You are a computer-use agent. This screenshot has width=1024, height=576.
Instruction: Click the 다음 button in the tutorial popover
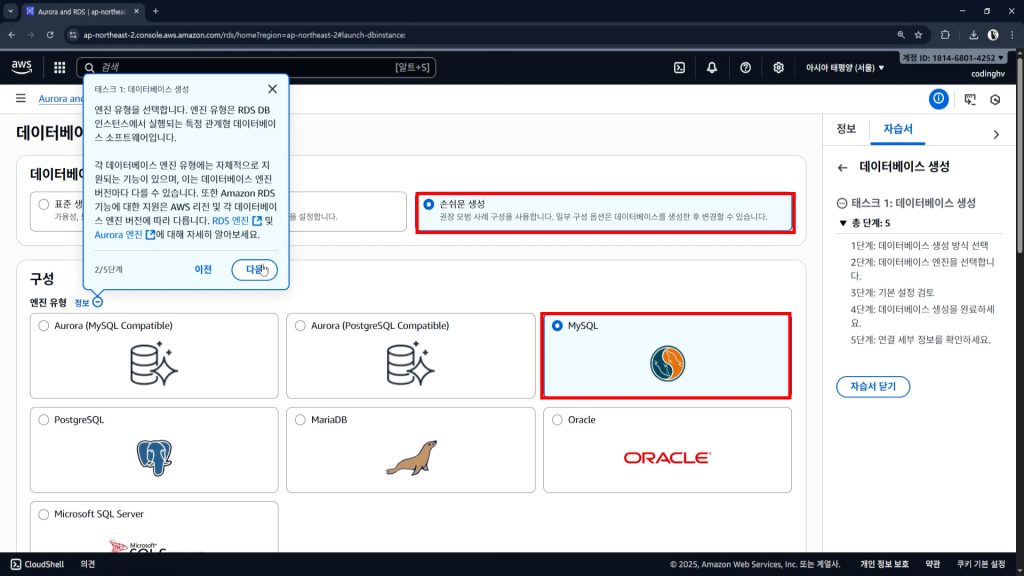[x=254, y=270]
